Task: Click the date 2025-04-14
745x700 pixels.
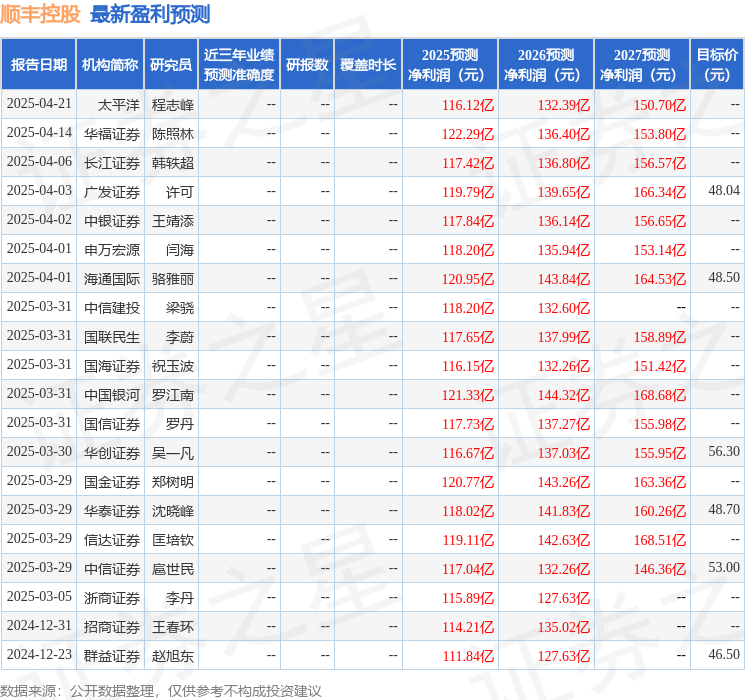Action: pyautogui.click(x=39, y=133)
